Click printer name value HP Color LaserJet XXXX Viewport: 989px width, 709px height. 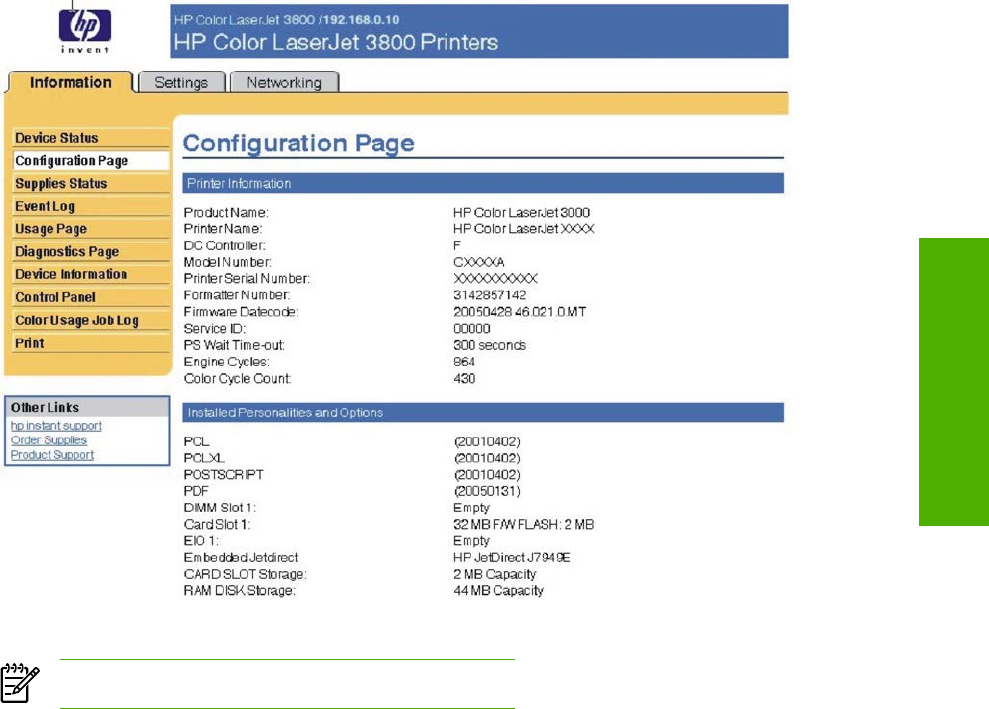pyautogui.click(x=524, y=229)
